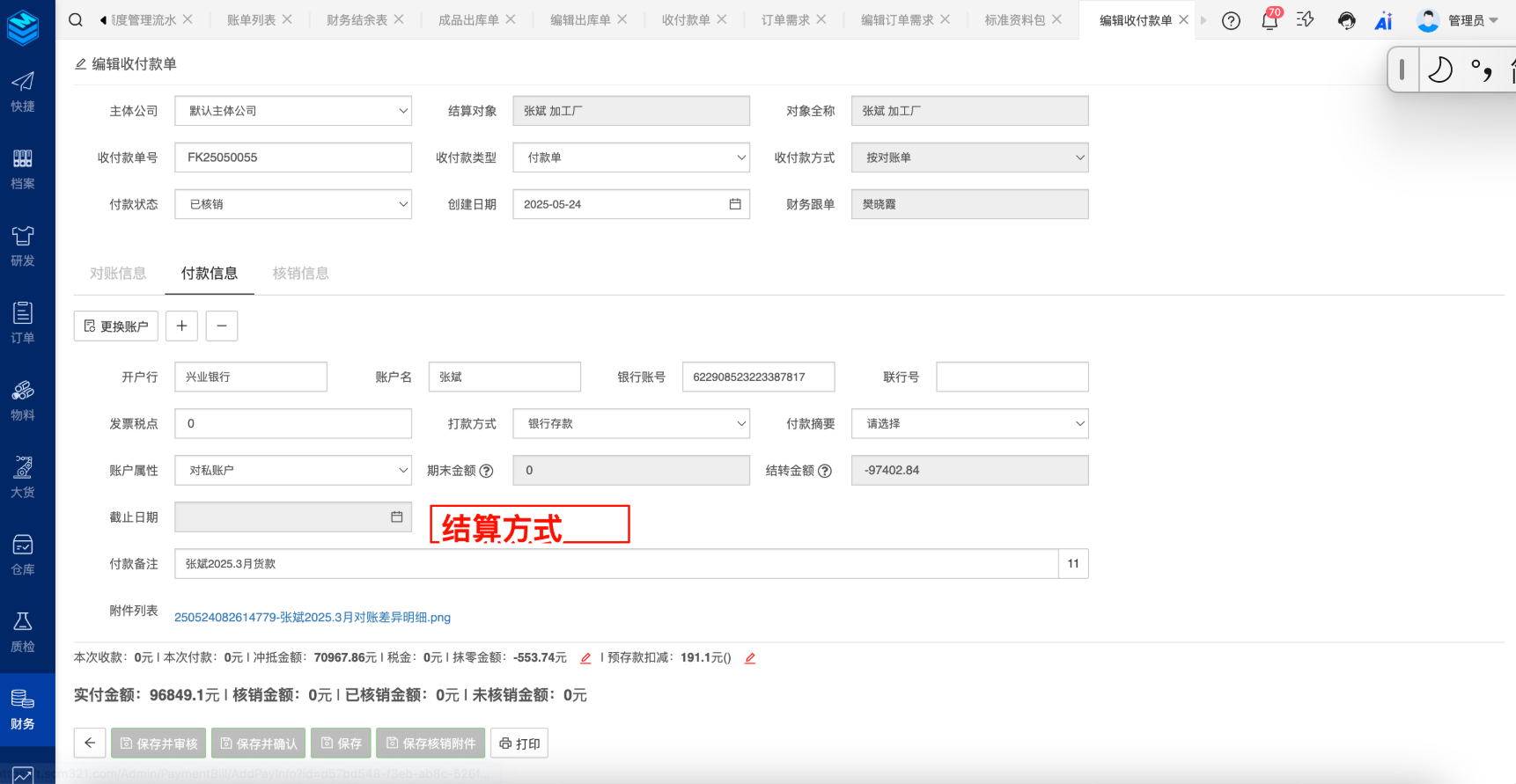Switch to the 核销信息 tab

[300, 273]
